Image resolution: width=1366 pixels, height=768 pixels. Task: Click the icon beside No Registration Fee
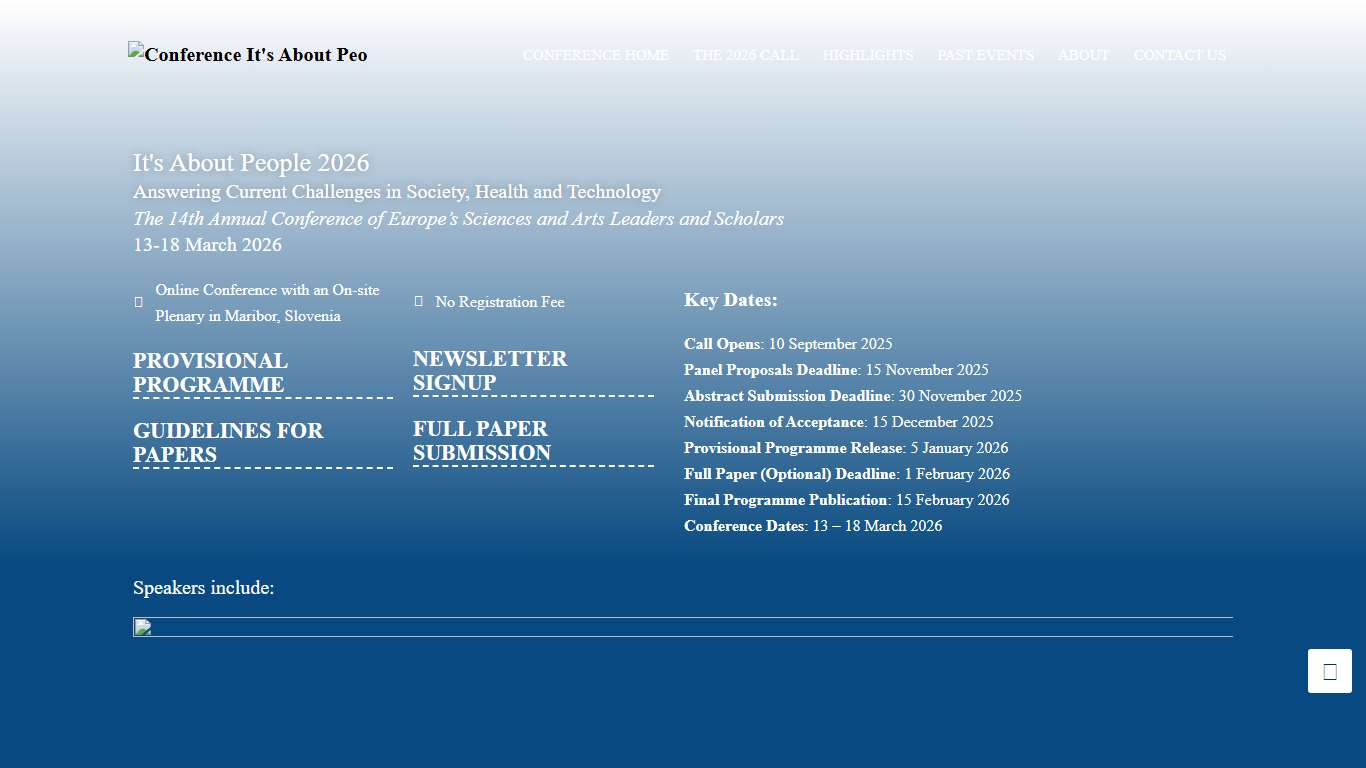[419, 301]
